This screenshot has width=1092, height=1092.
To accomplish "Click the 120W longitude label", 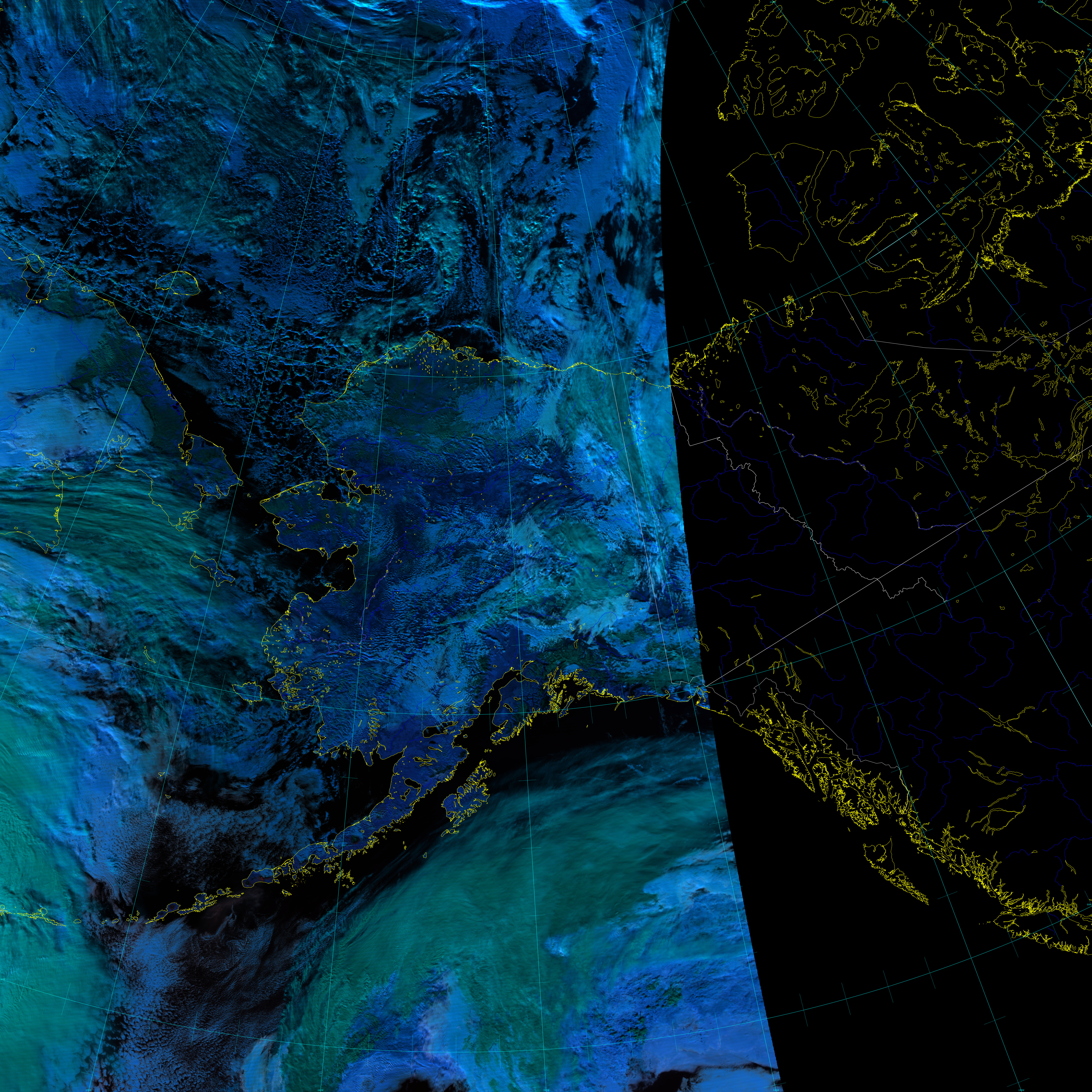I will click(x=684, y=2).
